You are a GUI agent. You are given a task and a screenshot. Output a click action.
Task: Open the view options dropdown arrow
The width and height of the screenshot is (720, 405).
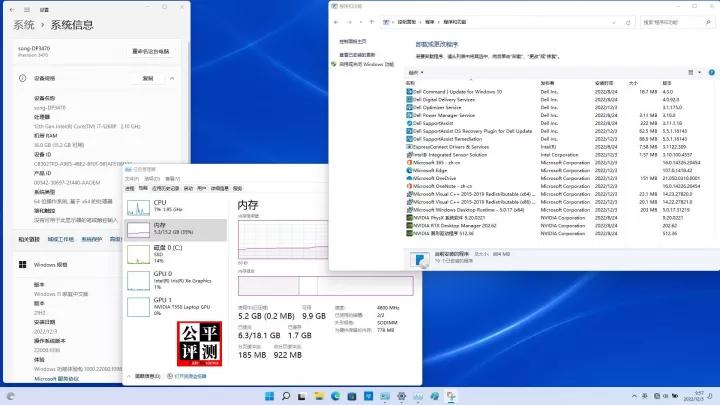[699, 73]
